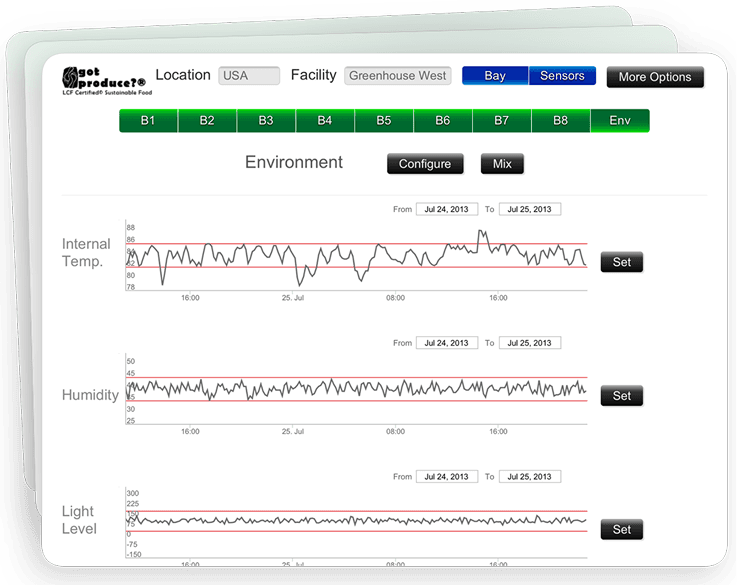Click the Mix button

coord(502,164)
